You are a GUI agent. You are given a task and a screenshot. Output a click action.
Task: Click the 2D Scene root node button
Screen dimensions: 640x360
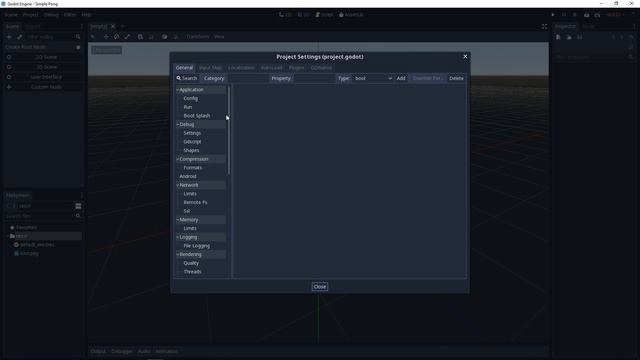46,57
